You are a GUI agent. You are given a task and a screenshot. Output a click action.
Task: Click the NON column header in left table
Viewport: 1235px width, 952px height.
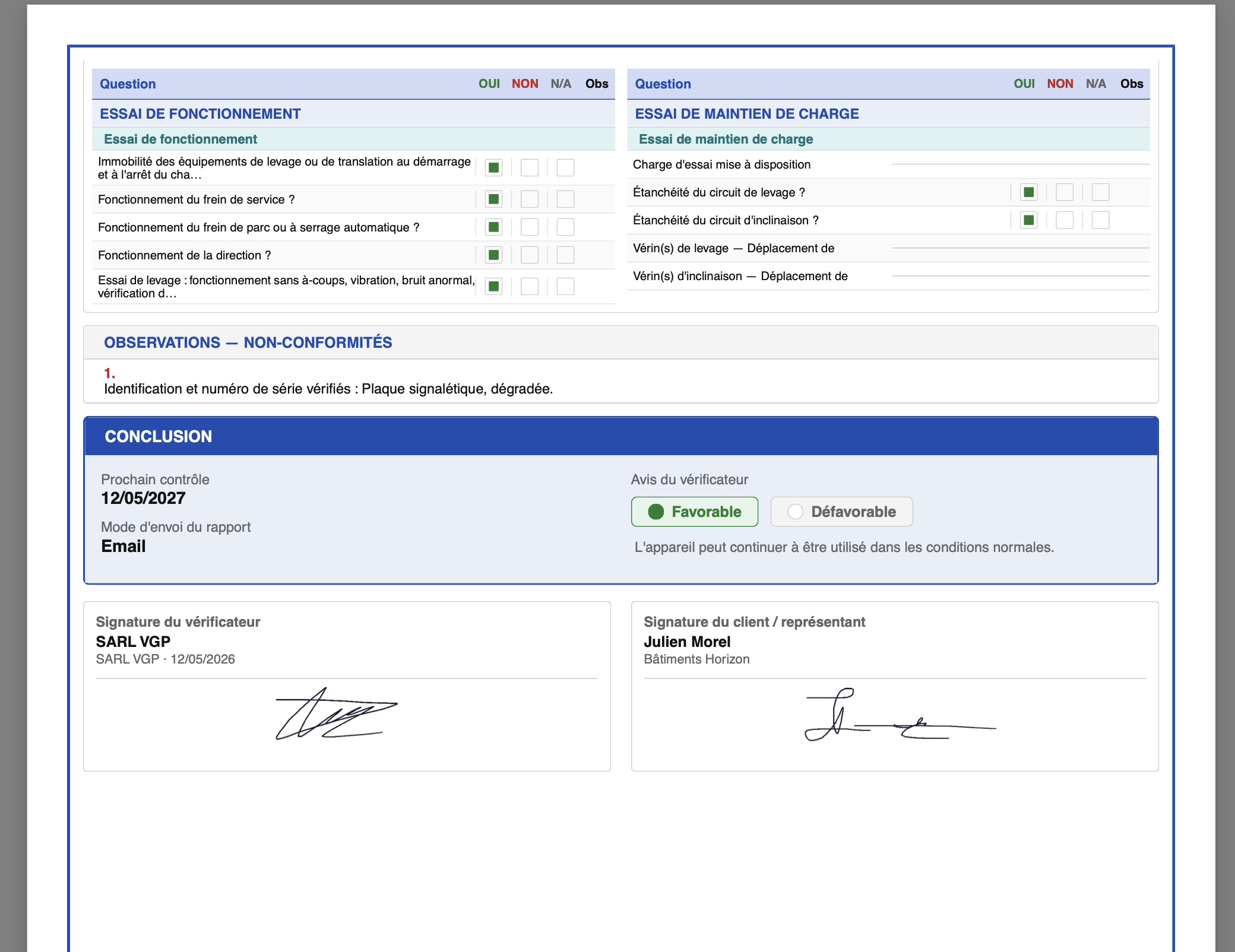tap(525, 84)
